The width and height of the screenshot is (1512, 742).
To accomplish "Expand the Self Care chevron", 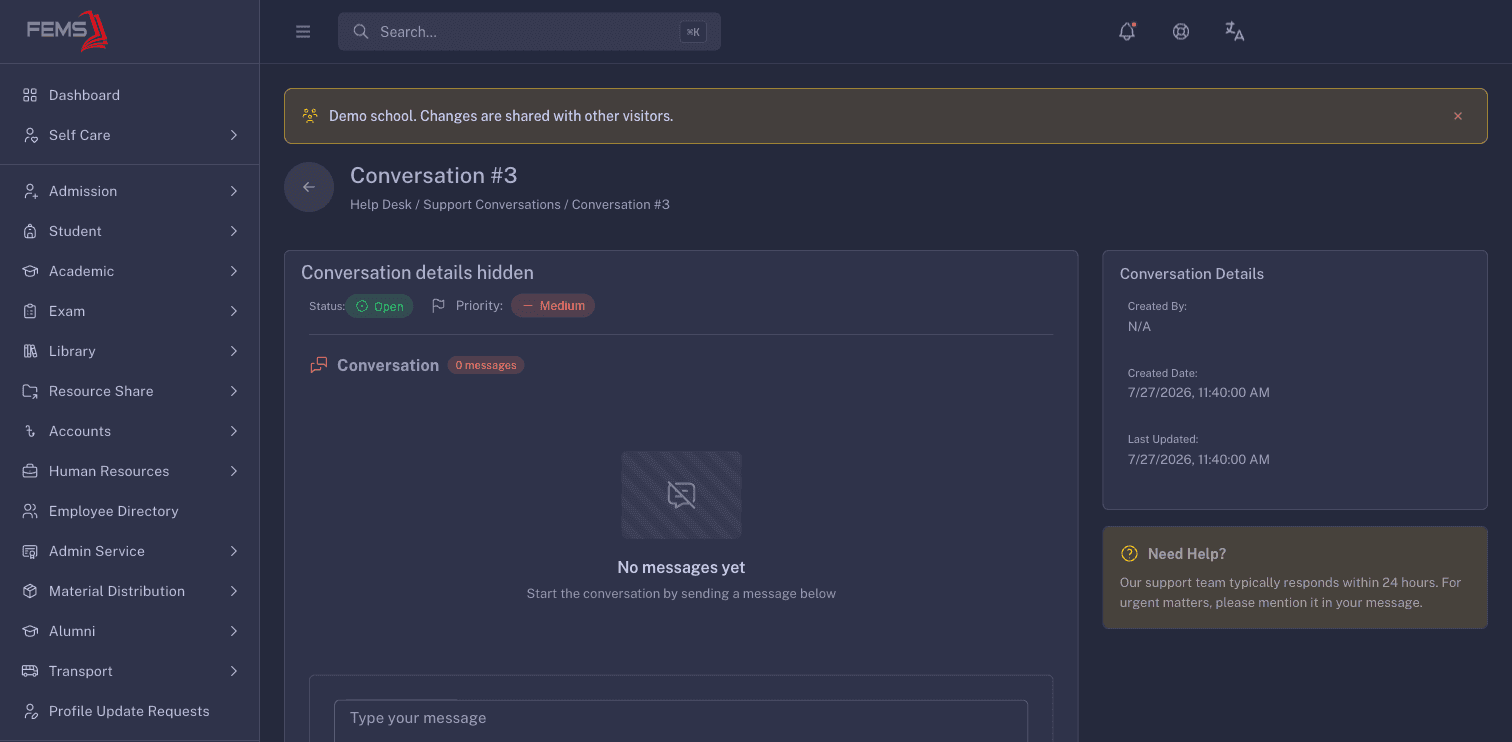I will coord(233,135).
